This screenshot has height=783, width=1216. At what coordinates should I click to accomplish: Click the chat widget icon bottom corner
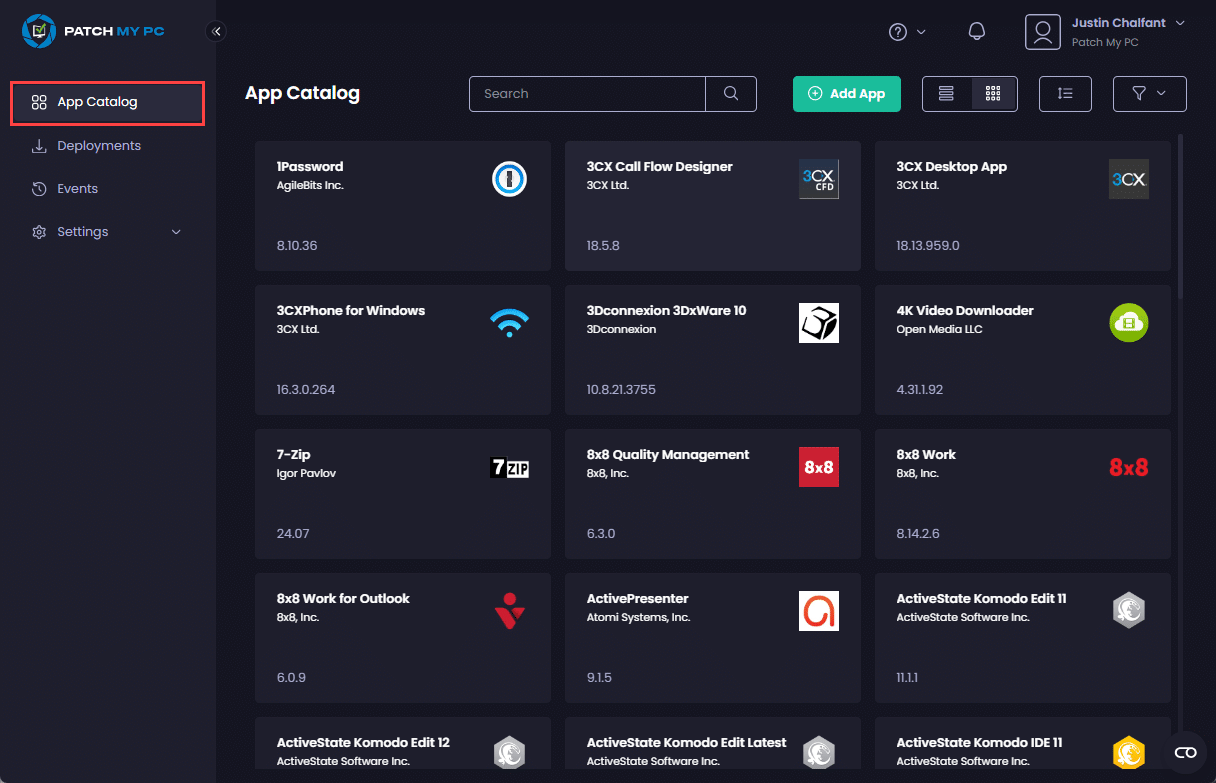tap(1185, 752)
